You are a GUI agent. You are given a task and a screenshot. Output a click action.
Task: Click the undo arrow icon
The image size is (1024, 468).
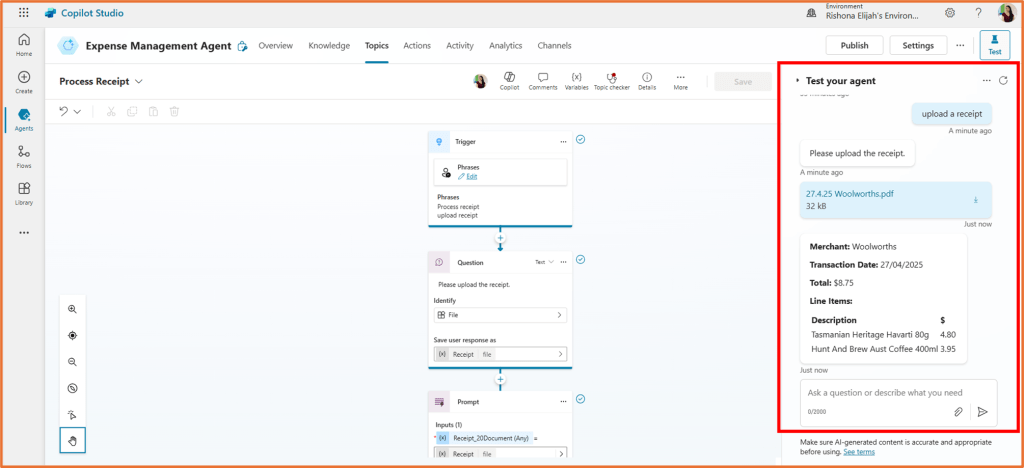pos(64,111)
